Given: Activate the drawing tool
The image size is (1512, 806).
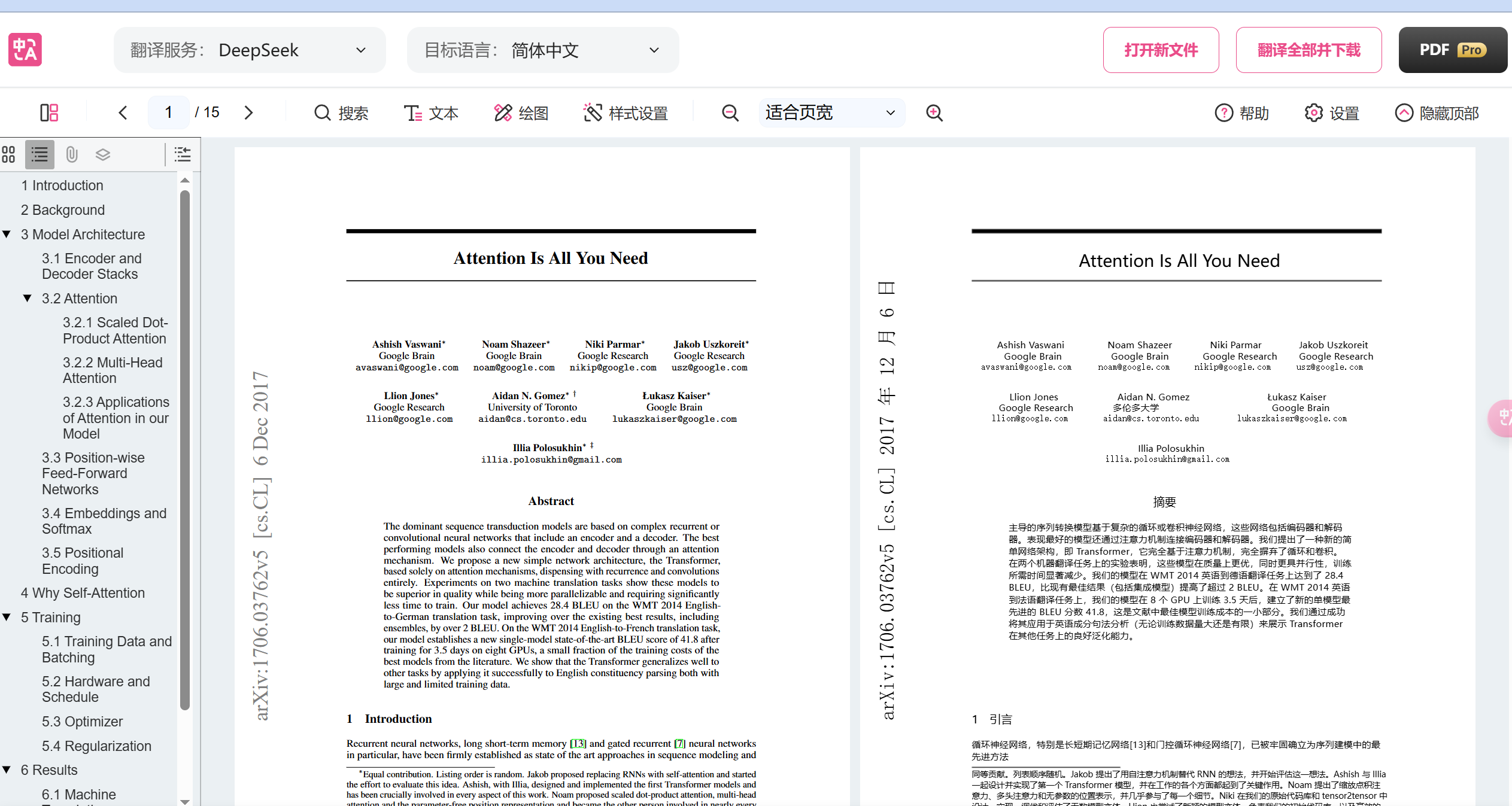Looking at the screenshot, I should tap(521, 112).
